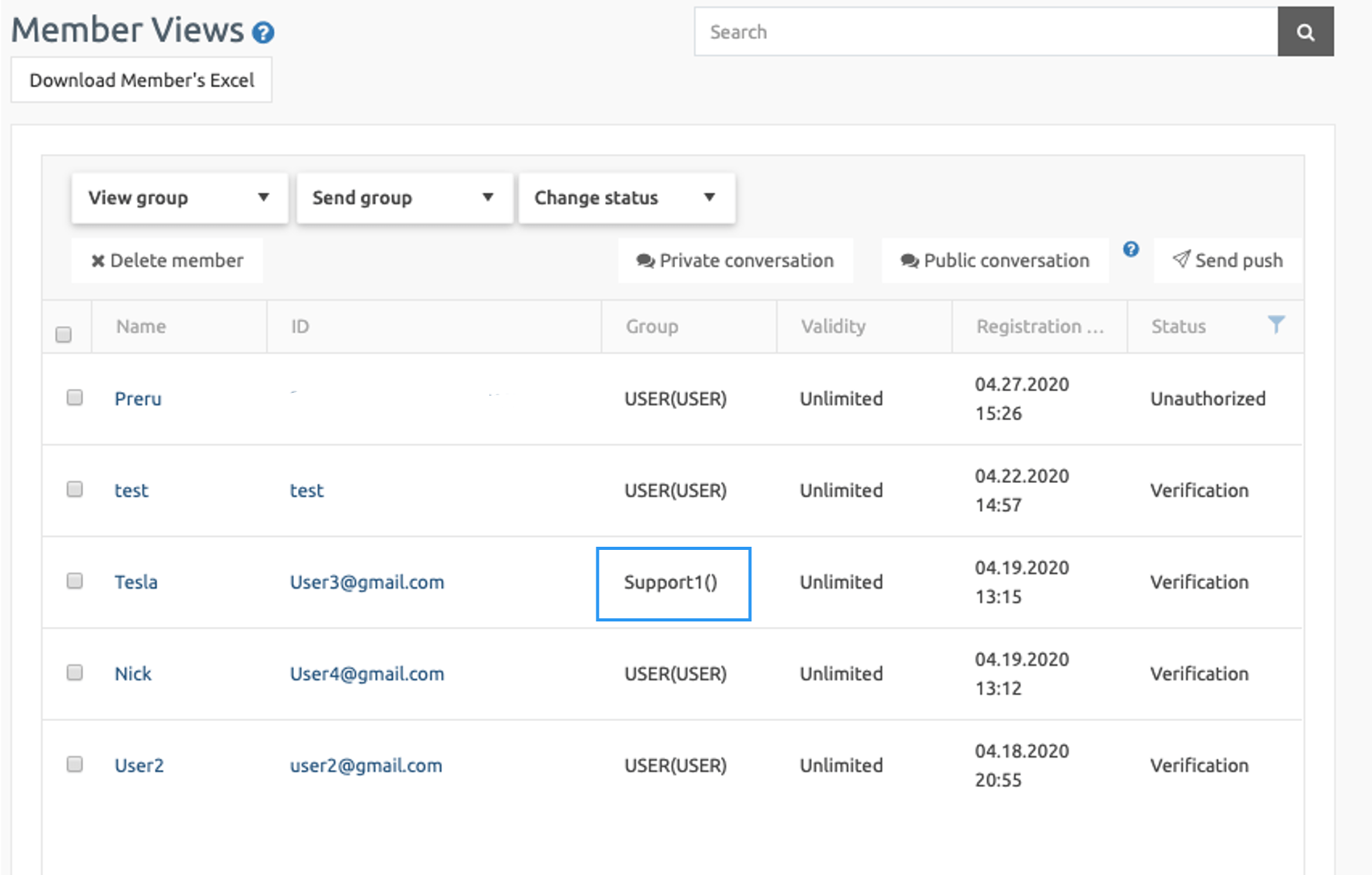The height and width of the screenshot is (875, 1372).
Task: Click the search magnifier icon button
Action: pos(1305,32)
